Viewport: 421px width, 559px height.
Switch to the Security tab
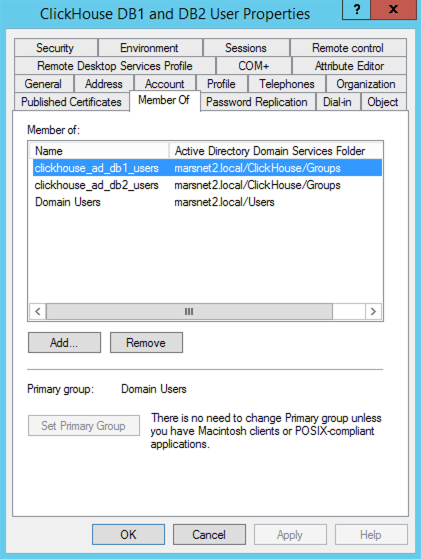pos(56,48)
